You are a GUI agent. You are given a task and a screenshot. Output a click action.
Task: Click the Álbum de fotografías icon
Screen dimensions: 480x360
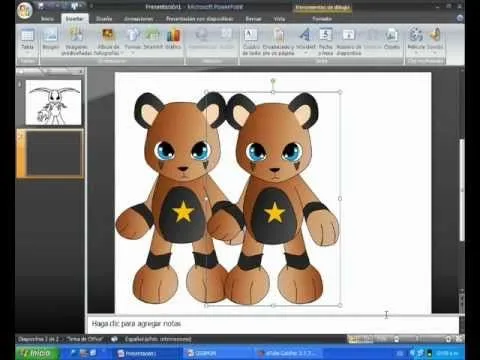108,35
